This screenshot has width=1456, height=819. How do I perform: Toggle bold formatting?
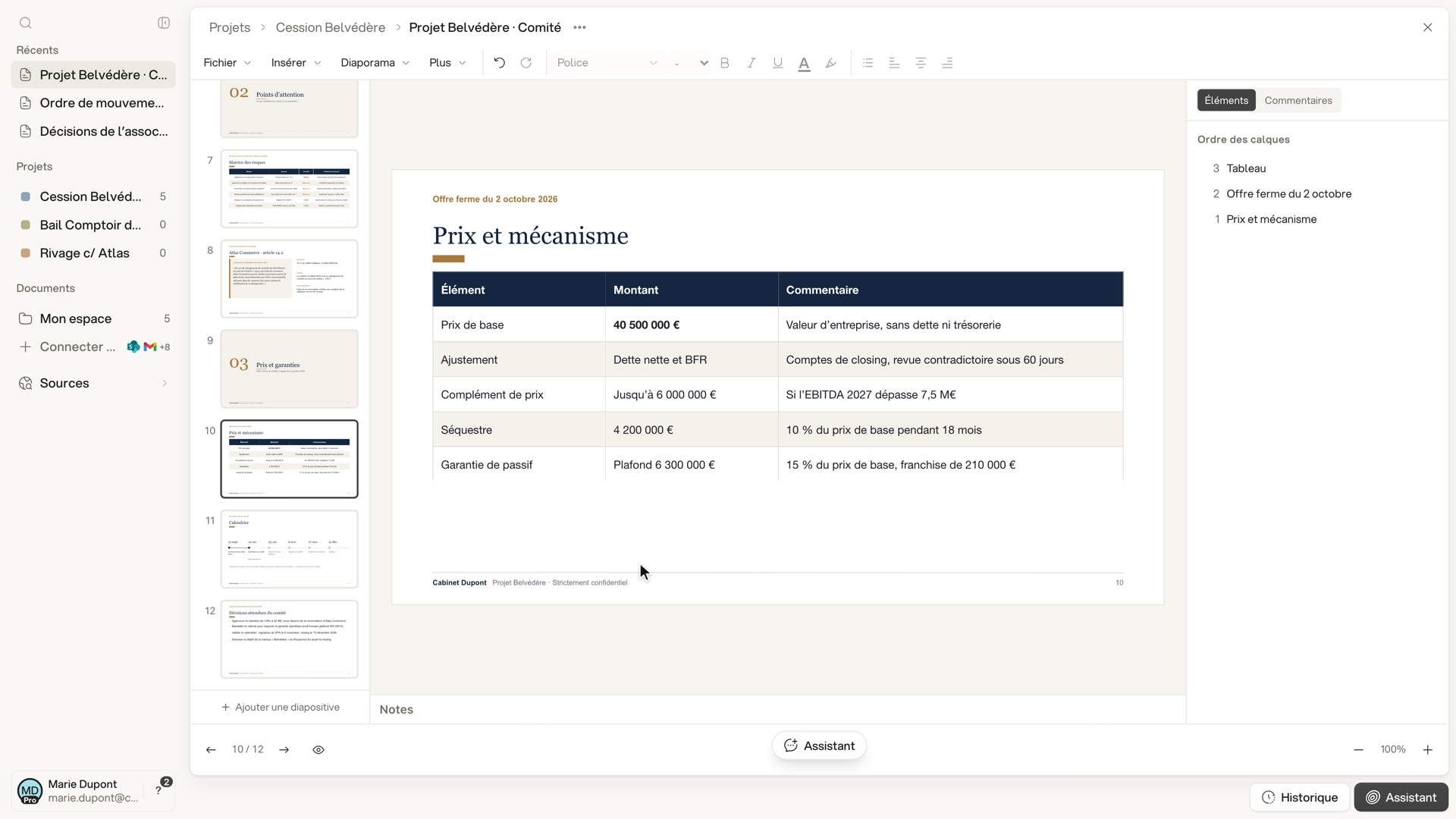pos(724,63)
